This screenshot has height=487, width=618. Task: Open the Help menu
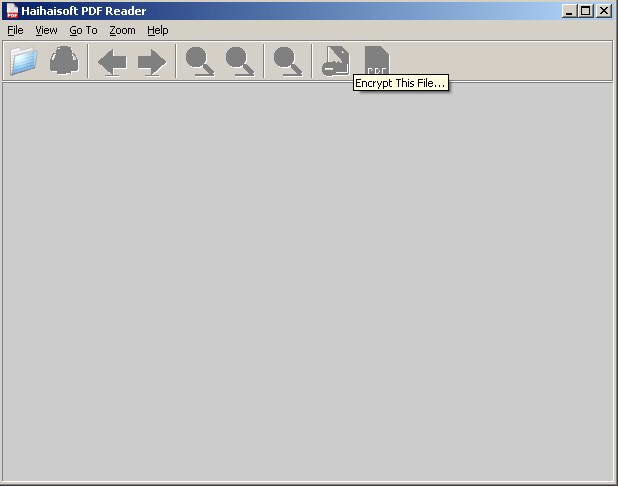[x=158, y=30]
